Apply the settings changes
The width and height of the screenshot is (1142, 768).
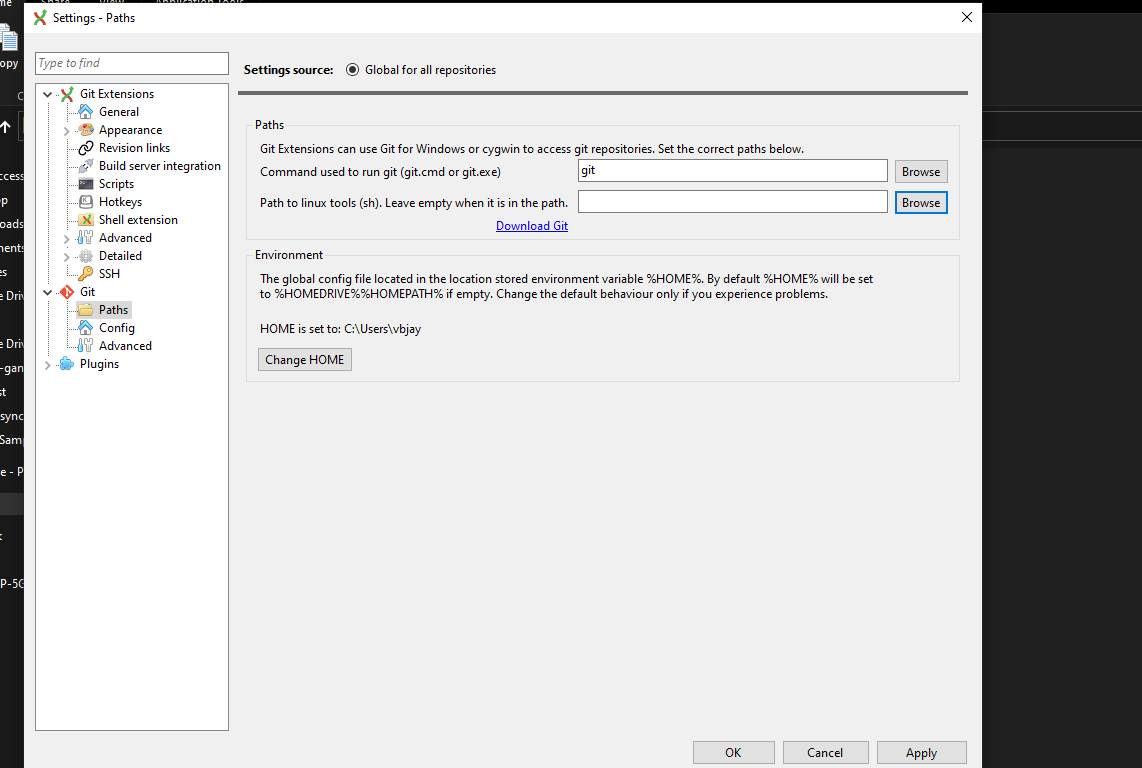pyautogui.click(x=921, y=753)
